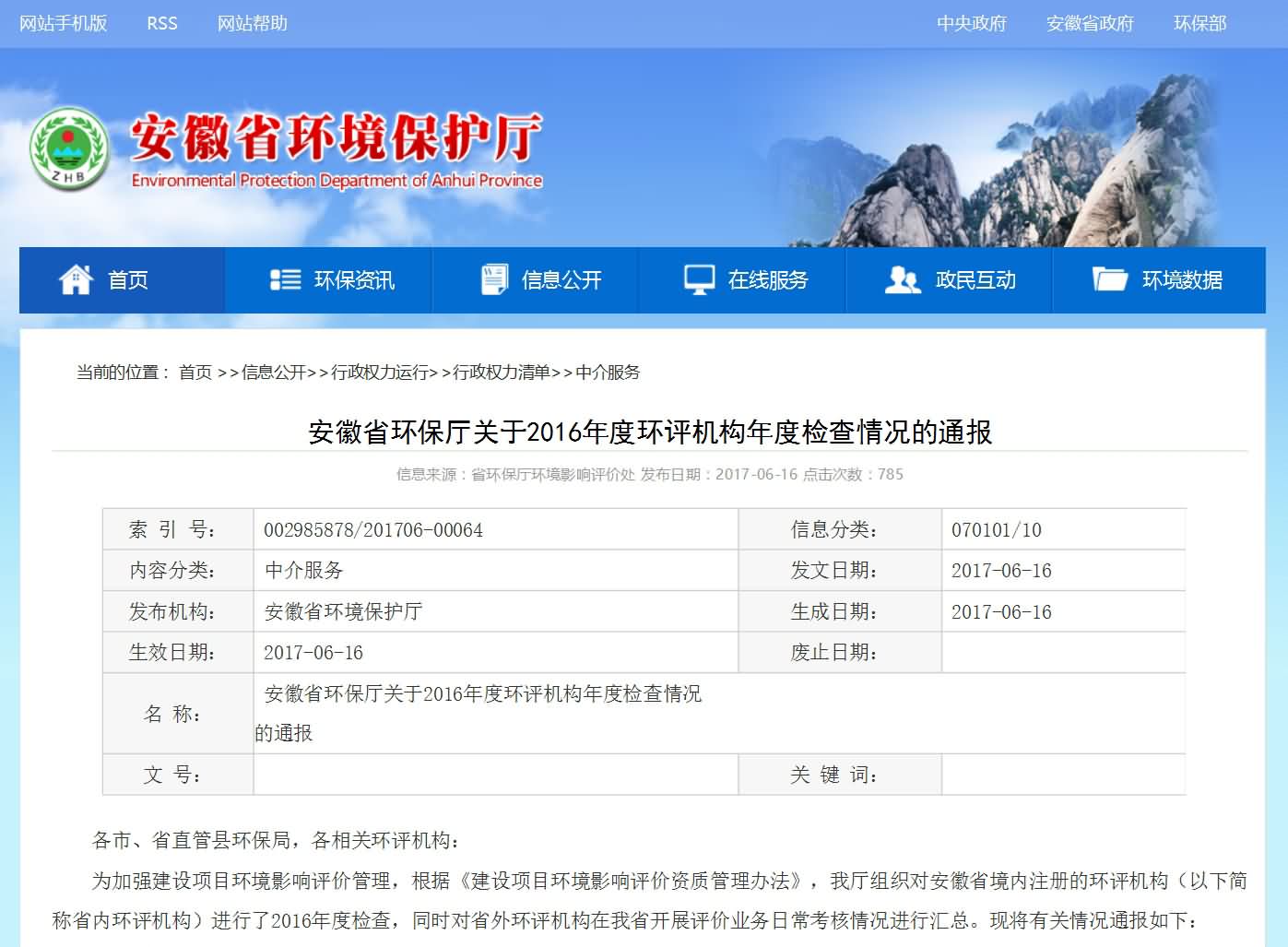Screen dimensions: 1288x947
Task: Click the document icon beside 信息公开
Action: 494,279
